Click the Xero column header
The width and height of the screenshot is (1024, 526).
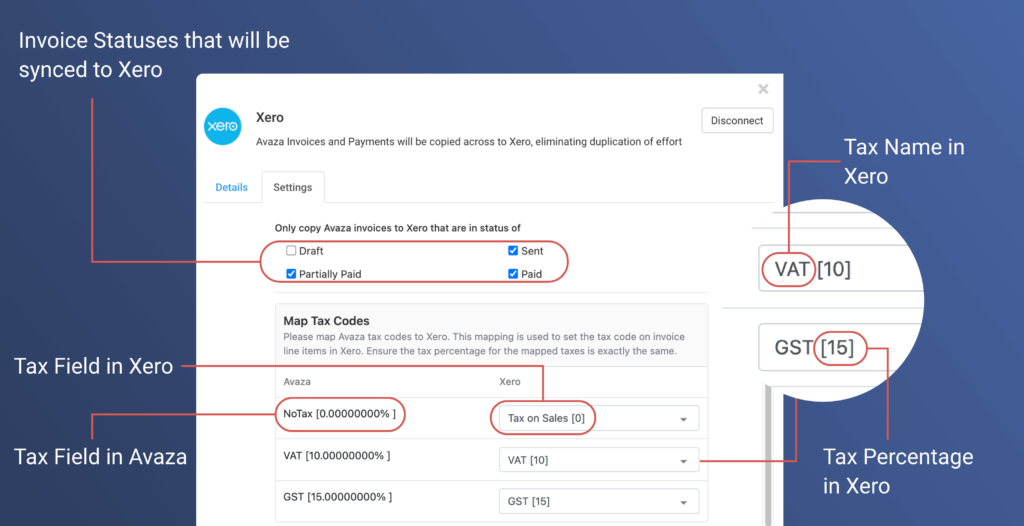(x=509, y=382)
